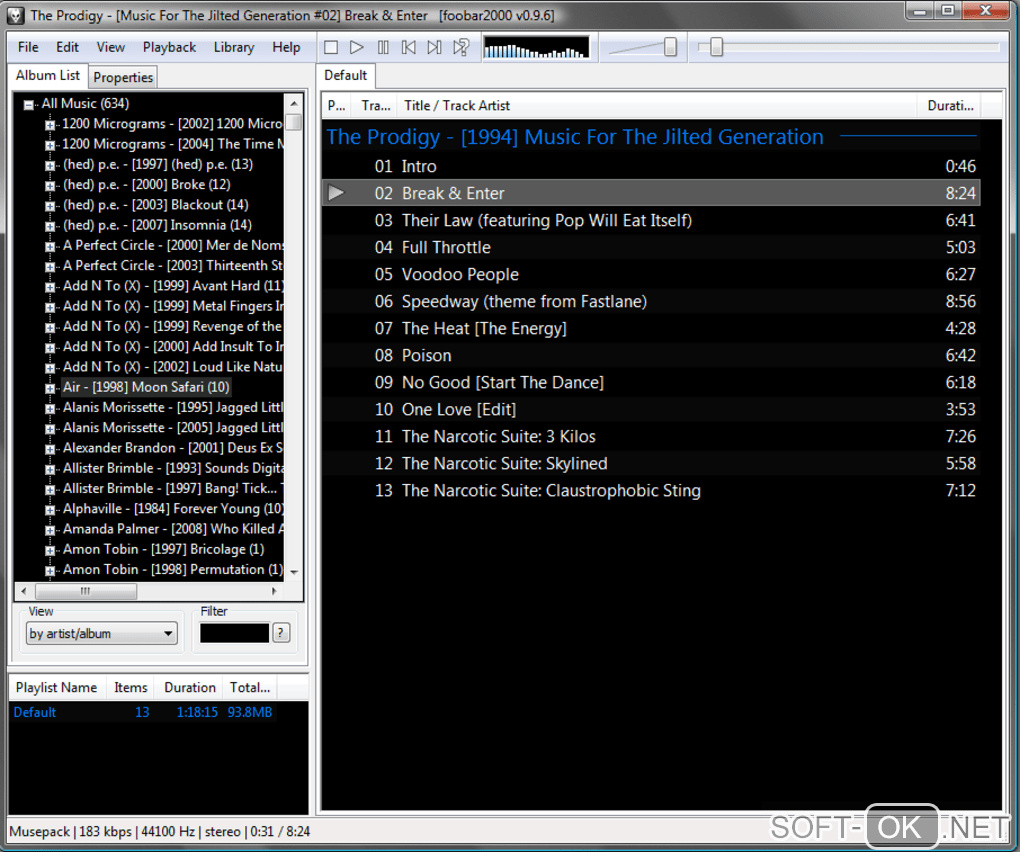Click the Filter text field
The width and height of the screenshot is (1020, 852).
234,633
